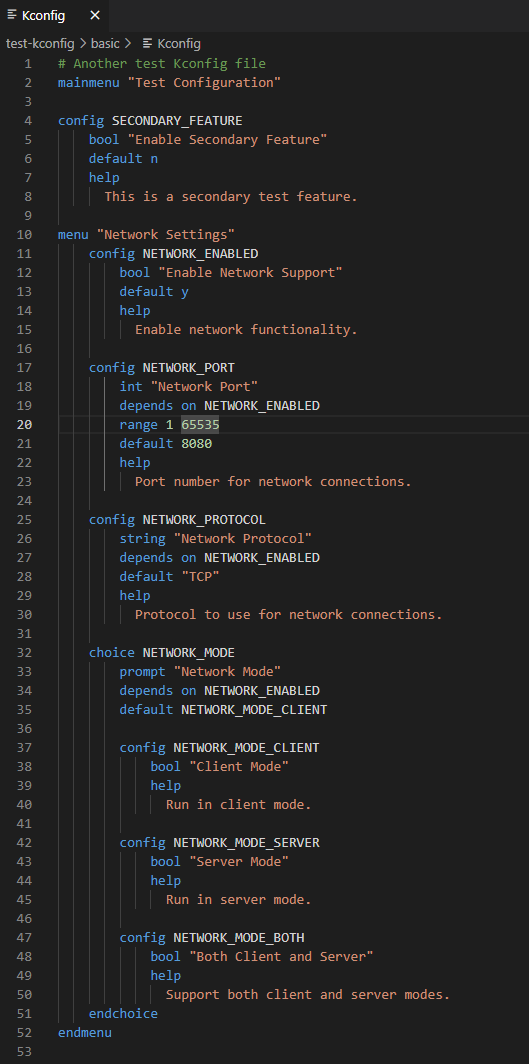This screenshot has width=529, height=1064.
Task: Click the NETWORK_MODE_SERVER symbol
Action: point(246,843)
